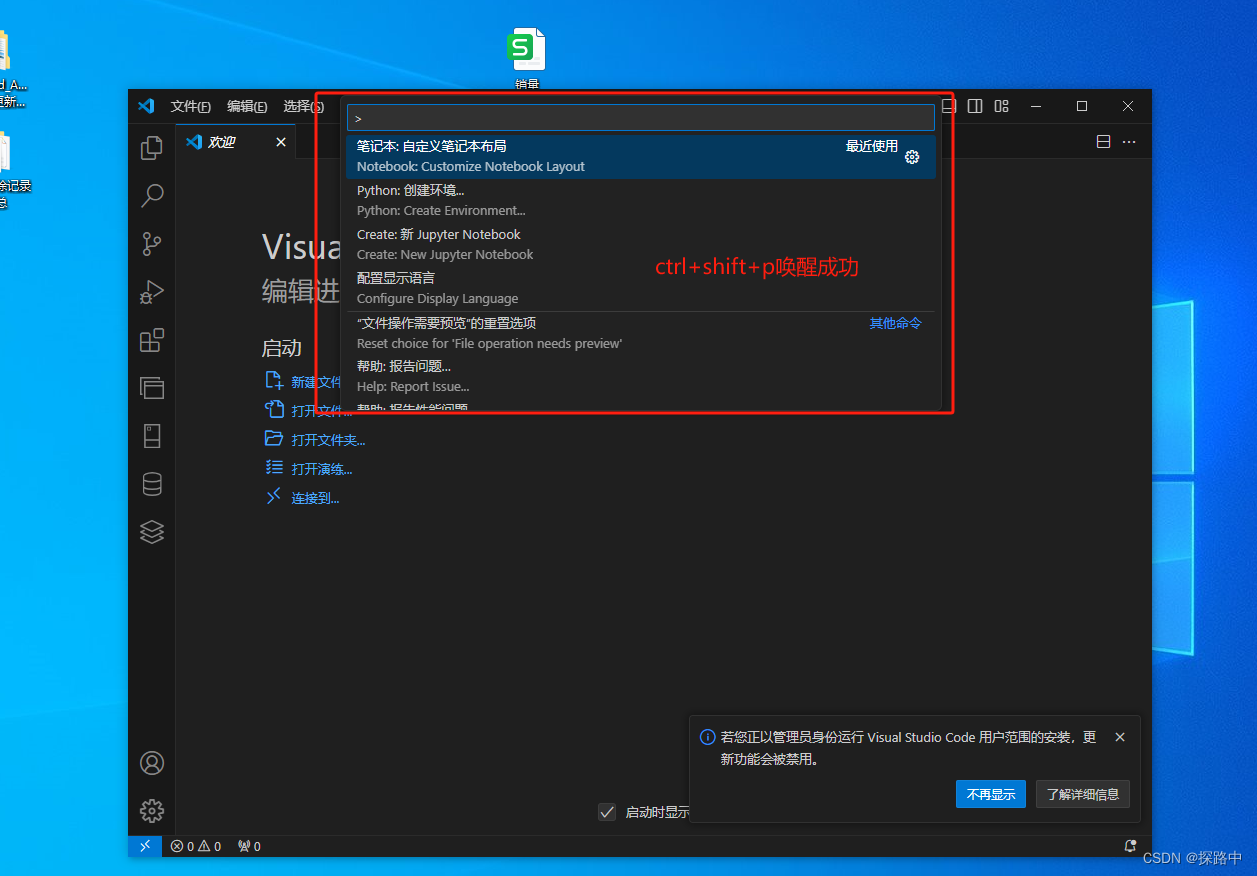Toggle secondary side bar layout icon
1257x876 pixels.
pyautogui.click(x=975, y=106)
